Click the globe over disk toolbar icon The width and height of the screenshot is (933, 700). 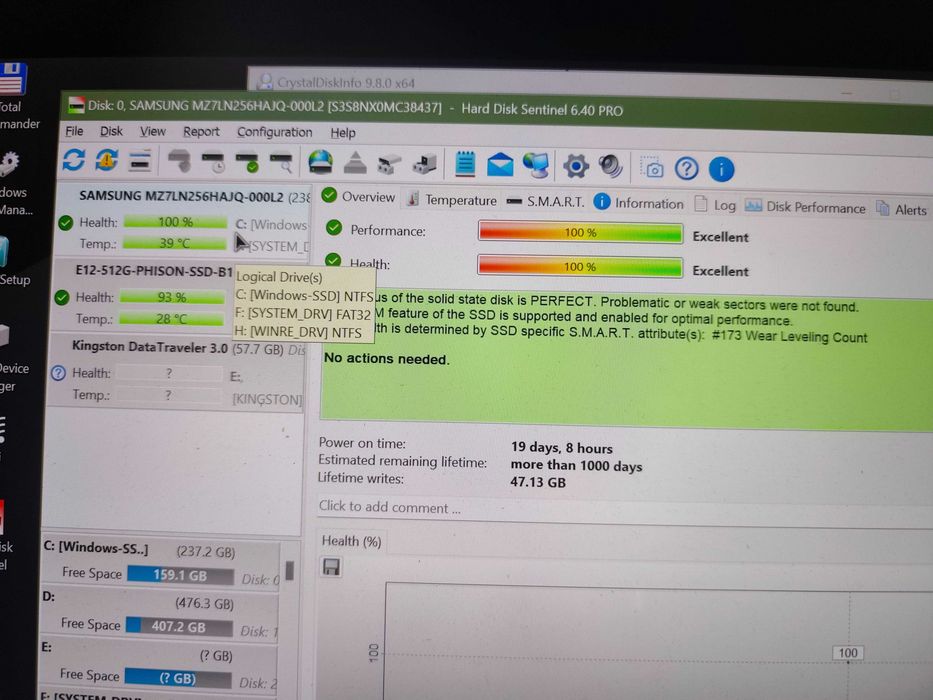pyautogui.click(x=321, y=162)
